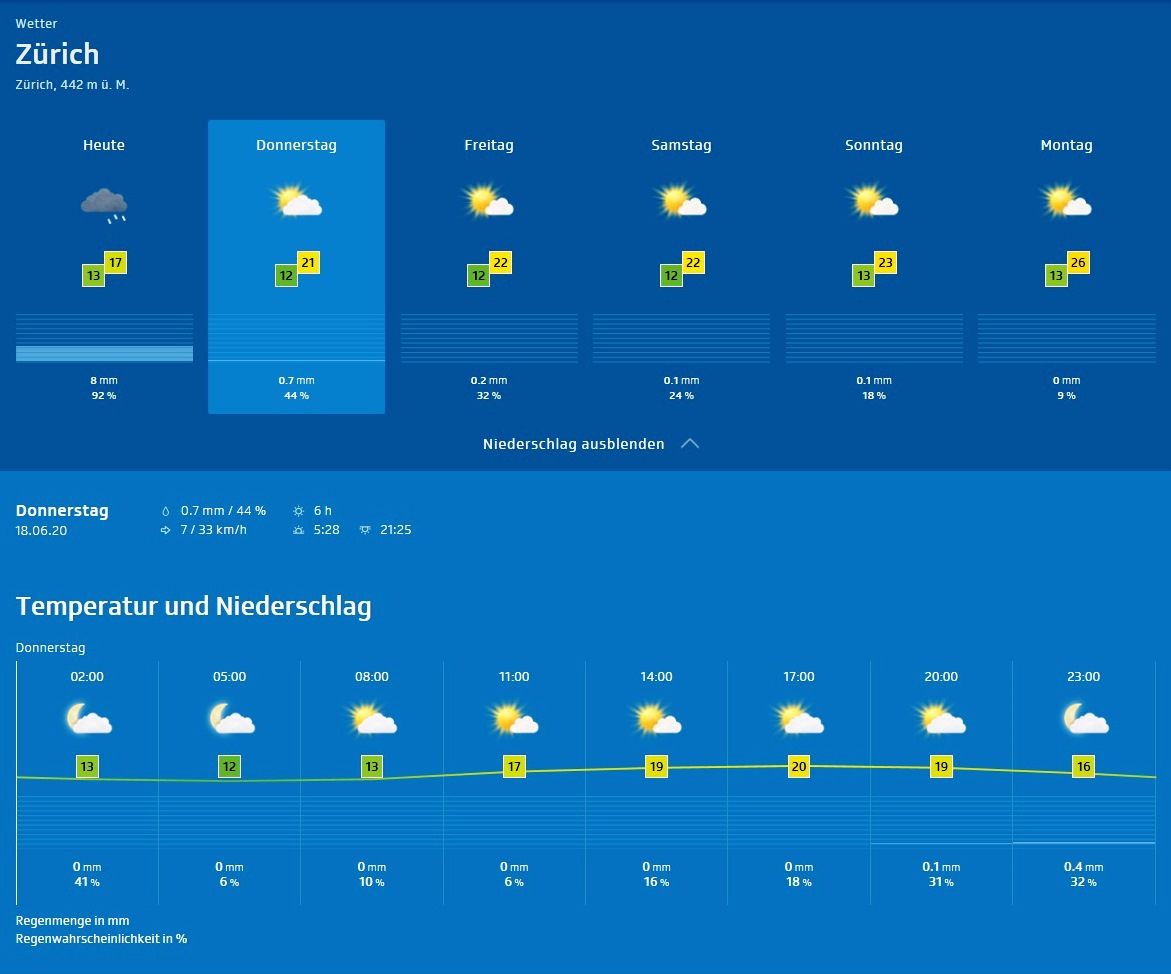The height and width of the screenshot is (974, 1171).
Task: Click 'Niederschlag ausblenden' text
Action: 573,444
